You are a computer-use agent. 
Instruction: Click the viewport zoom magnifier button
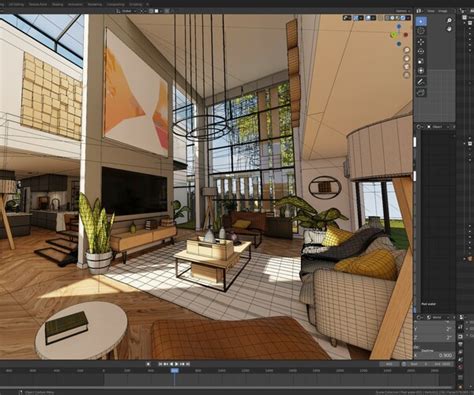(x=407, y=50)
